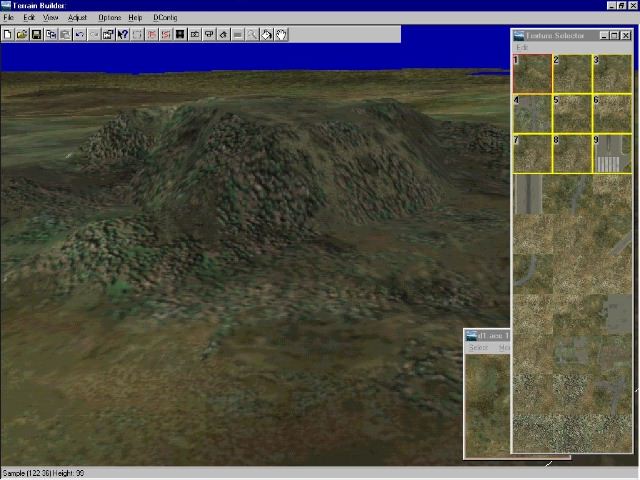Viewport: 640px width, 480px height.
Task: Open the Adjust menu
Action: point(77,18)
